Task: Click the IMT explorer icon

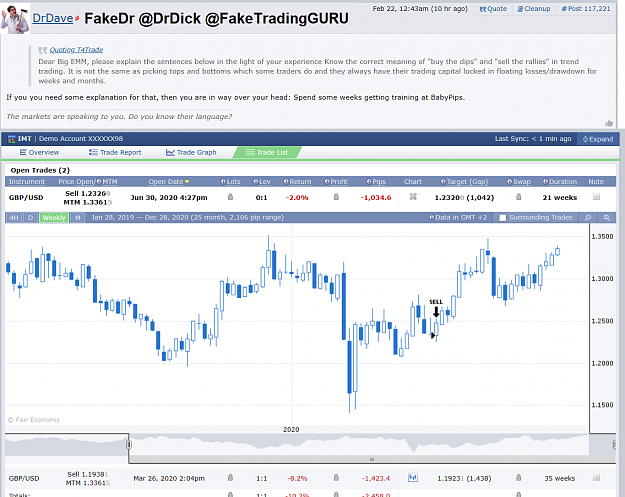Action: pos(11,139)
